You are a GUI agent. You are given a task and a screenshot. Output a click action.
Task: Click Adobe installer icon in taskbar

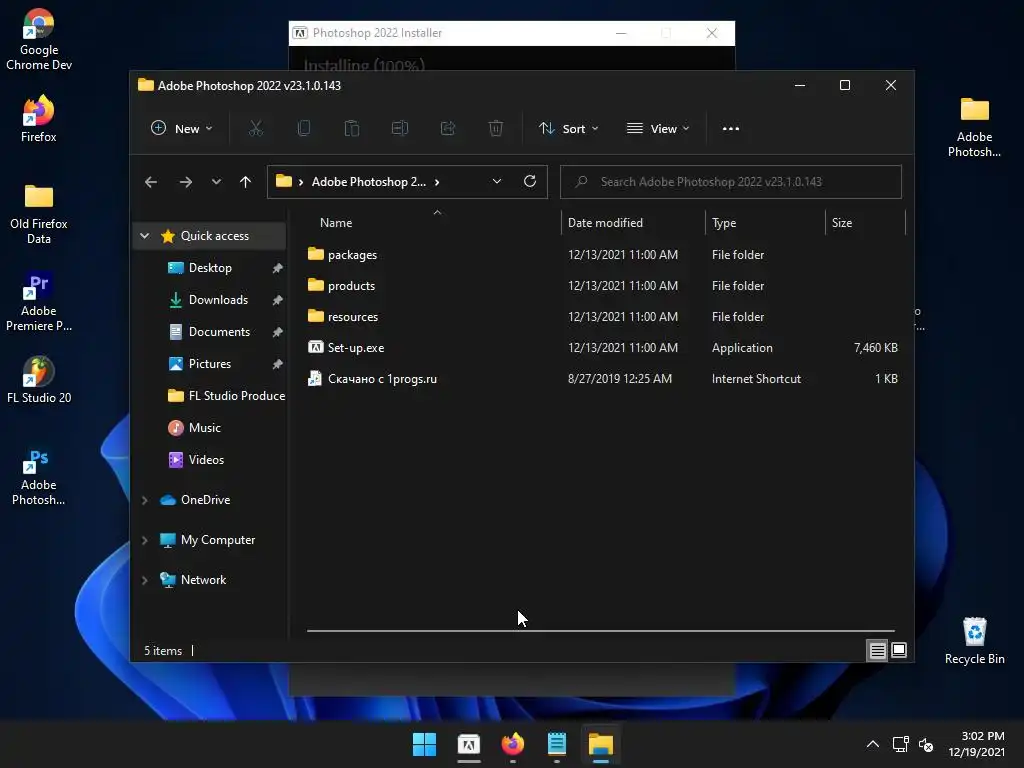469,744
